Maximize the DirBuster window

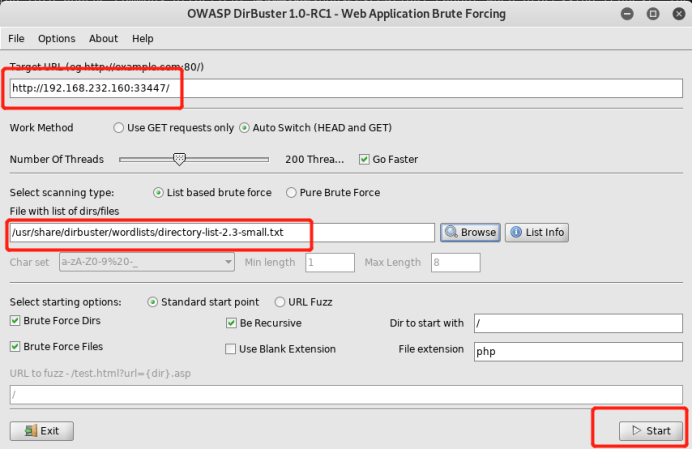point(653,14)
